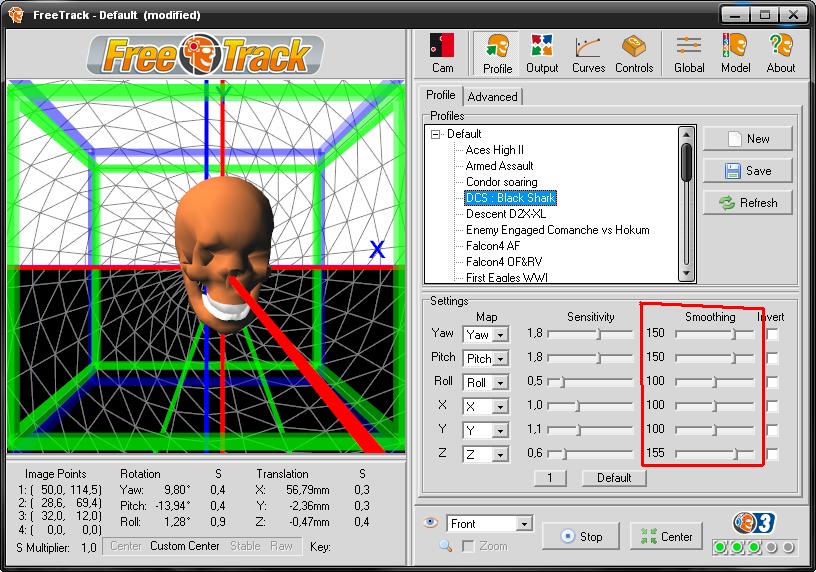Click the Stop tracking button
This screenshot has width=816, height=572.
coord(580,536)
